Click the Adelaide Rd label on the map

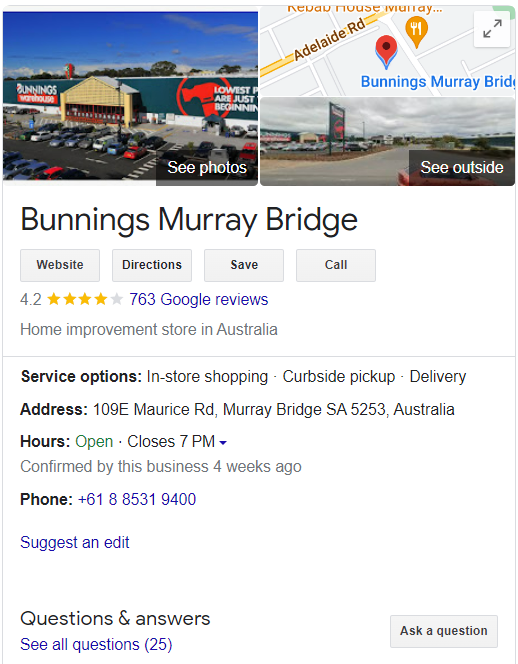coord(330,39)
